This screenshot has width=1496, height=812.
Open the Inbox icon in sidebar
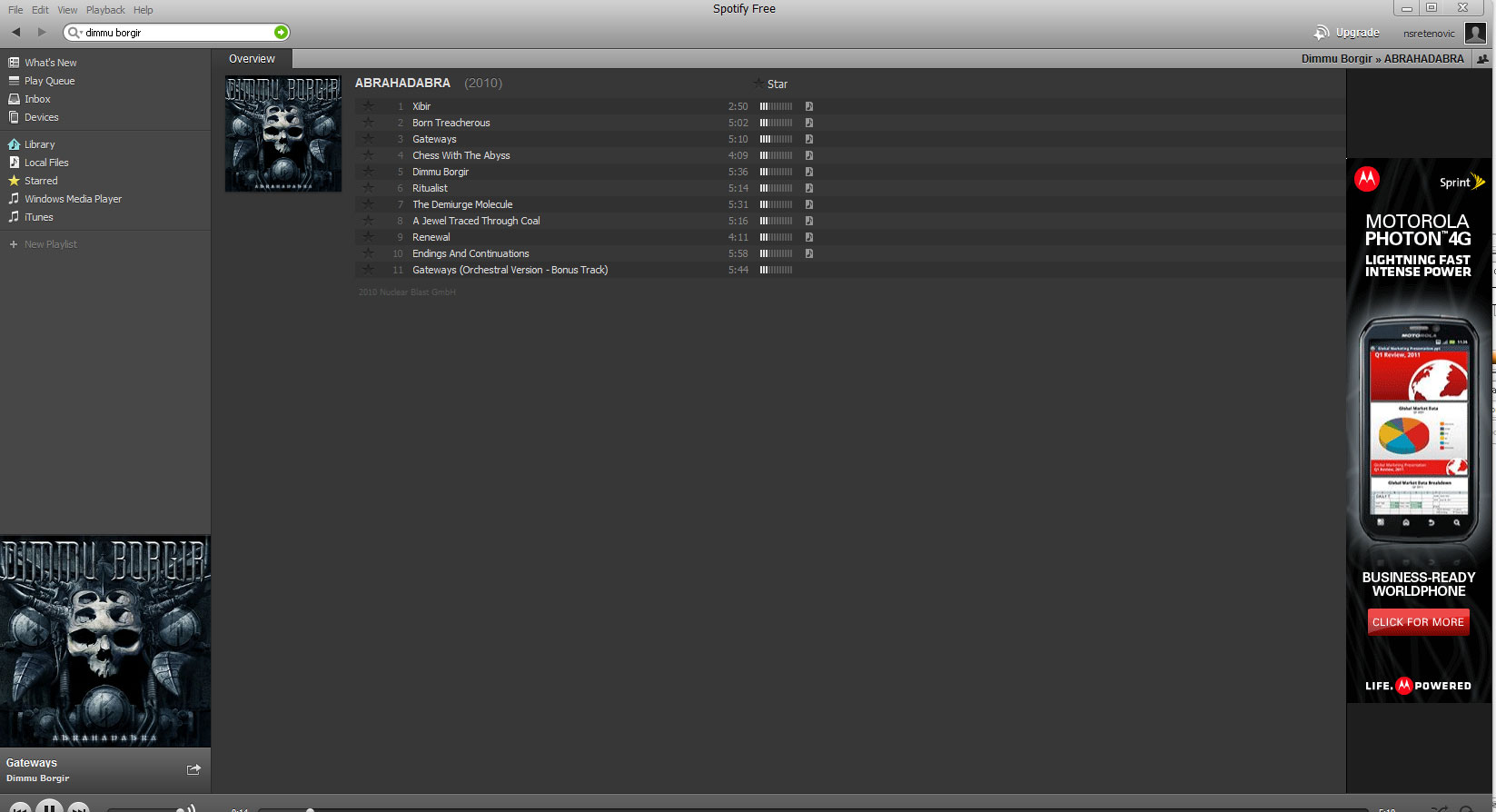click(14, 99)
